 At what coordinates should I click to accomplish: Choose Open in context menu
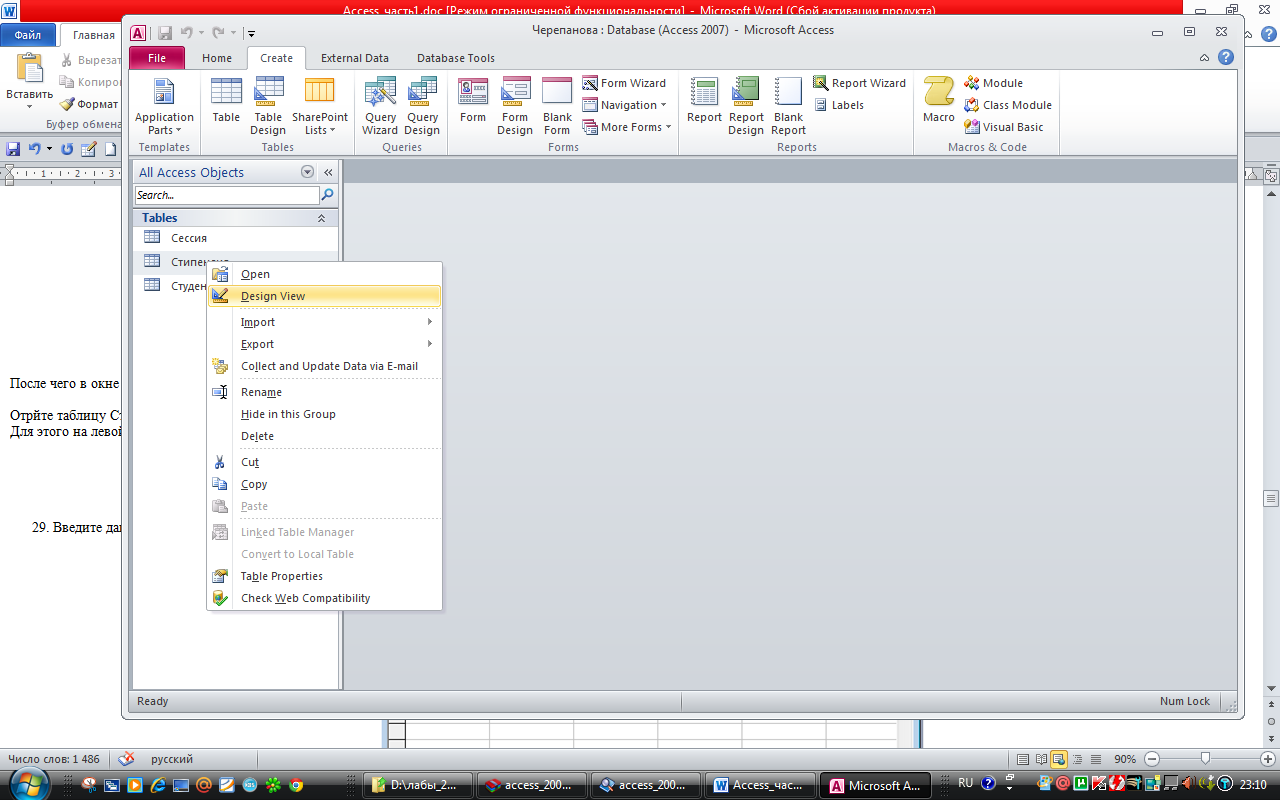pos(324,274)
